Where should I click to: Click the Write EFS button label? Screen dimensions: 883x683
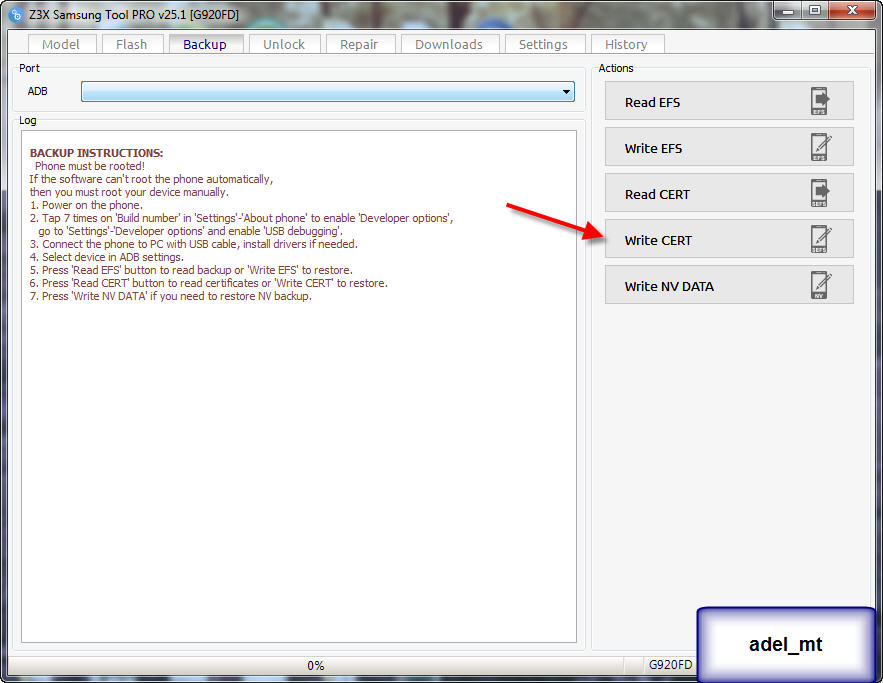(653, 149)
